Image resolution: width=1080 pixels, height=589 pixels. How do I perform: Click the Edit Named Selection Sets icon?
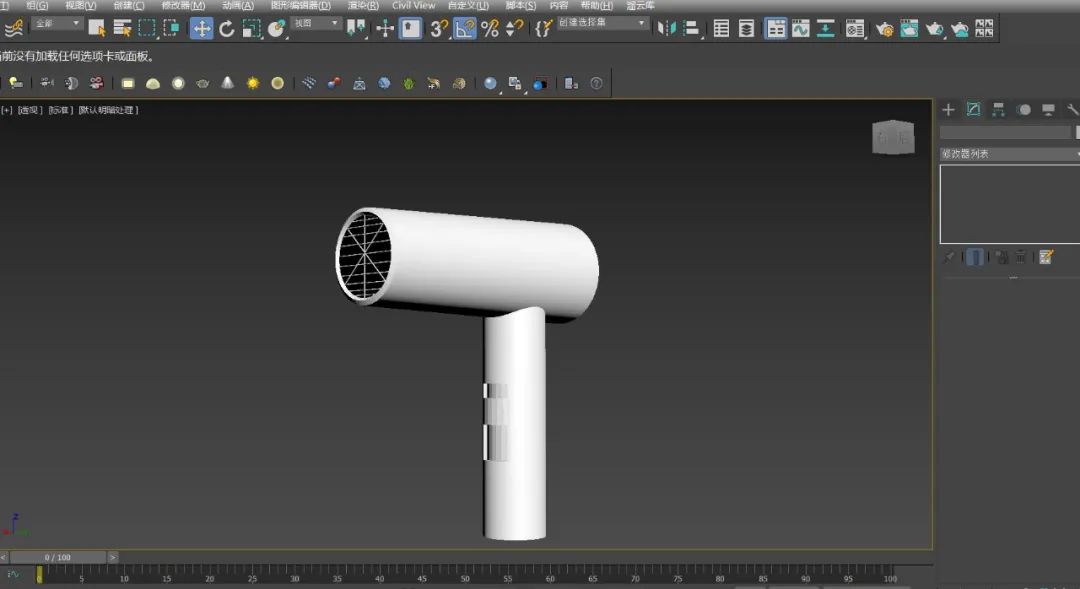[543, 28]
